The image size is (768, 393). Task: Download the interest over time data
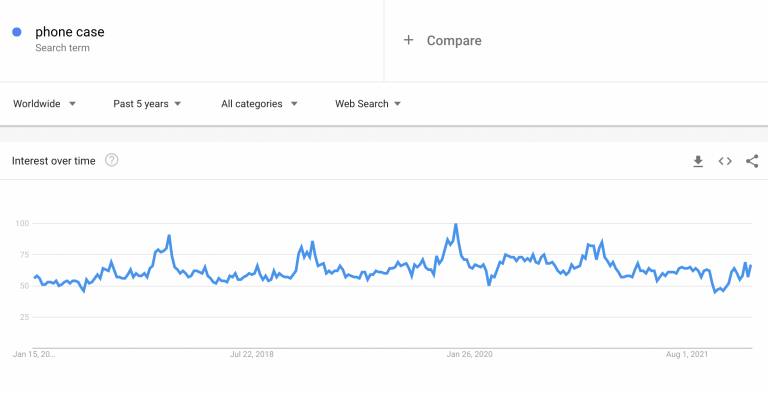pos(698,161)
